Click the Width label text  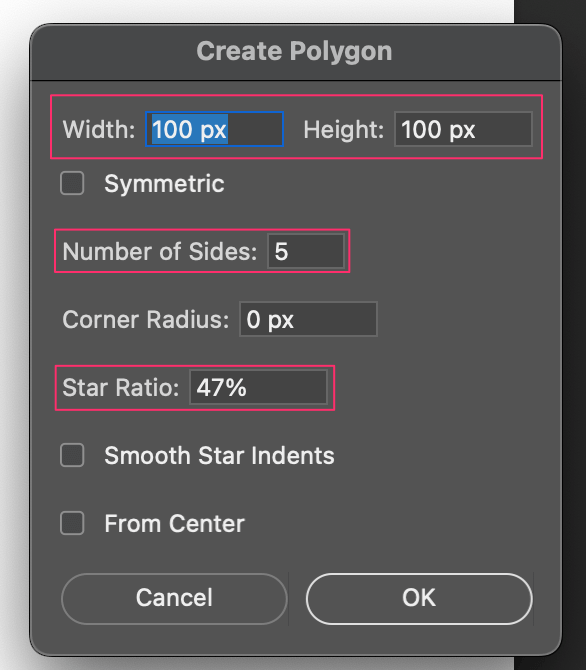click(99, 129)
